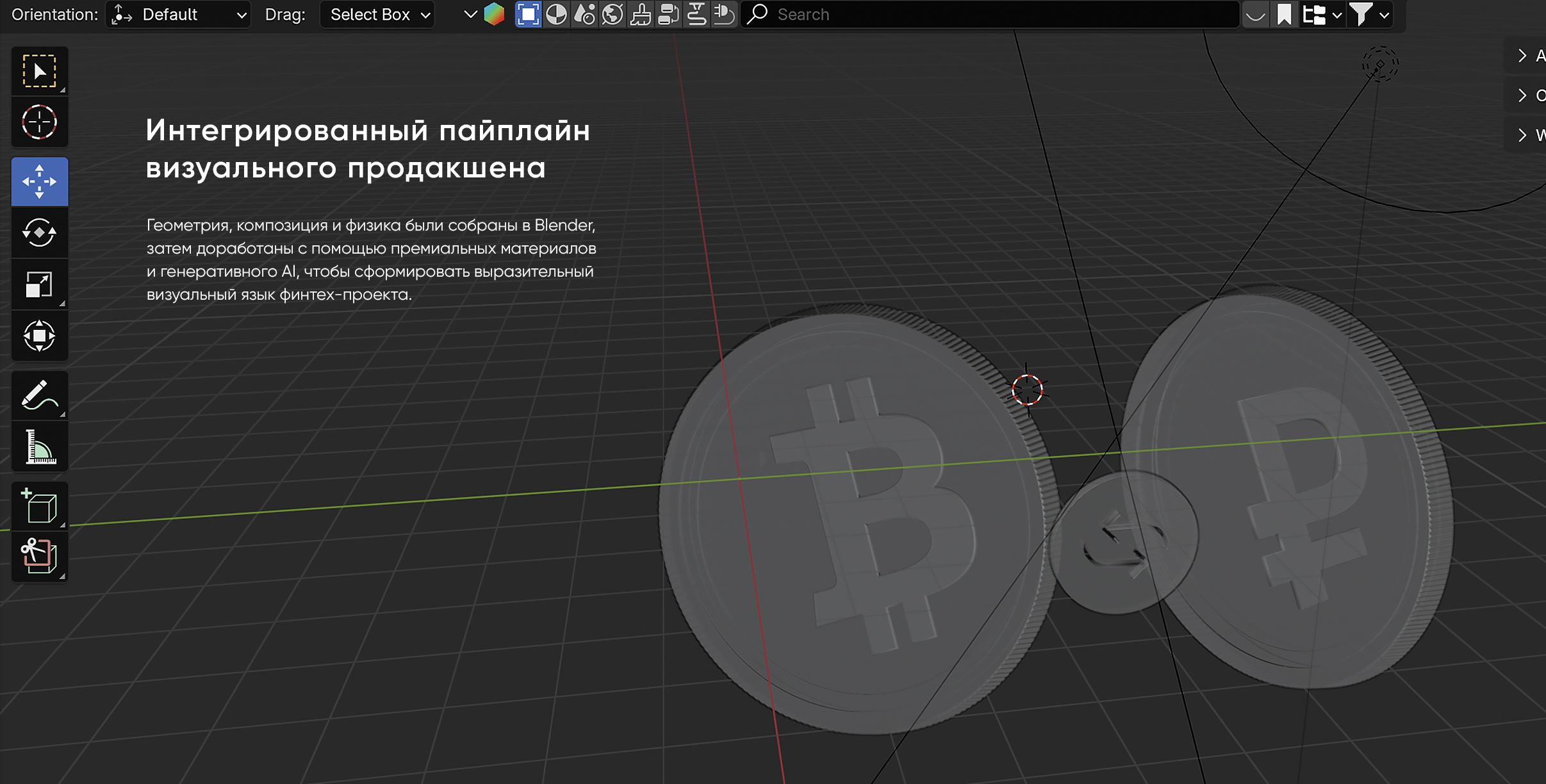
Task: Toggle the globe world filter button
Action: click(613, 14)
